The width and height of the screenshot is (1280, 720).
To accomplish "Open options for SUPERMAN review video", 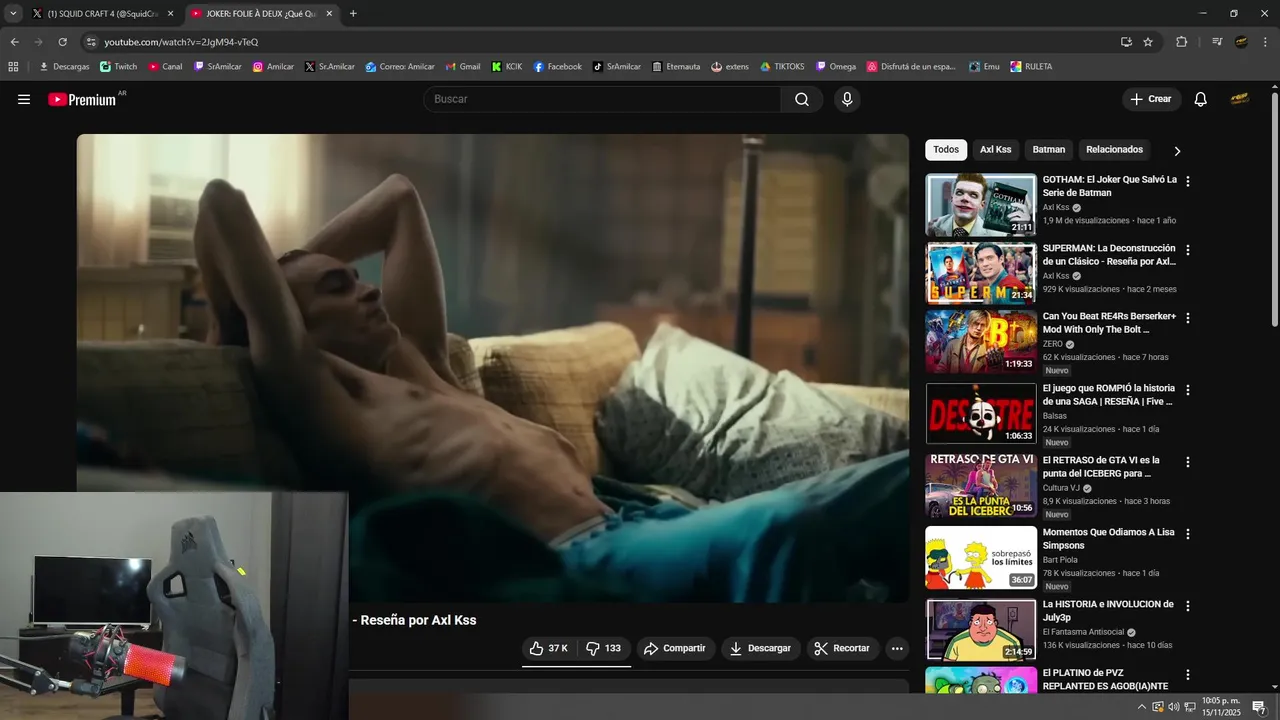I will point(1188,250).
